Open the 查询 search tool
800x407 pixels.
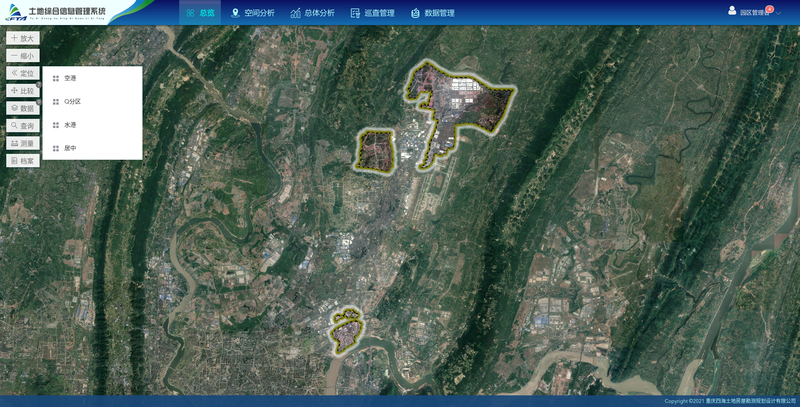[22, 125]
